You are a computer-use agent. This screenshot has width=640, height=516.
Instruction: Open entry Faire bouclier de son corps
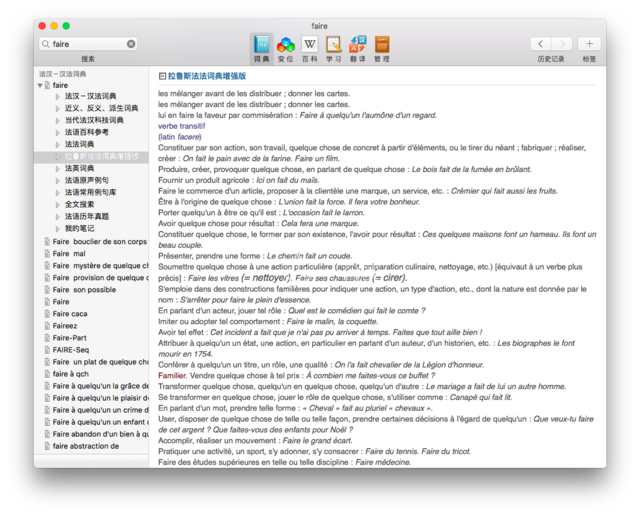pos(100,242)
